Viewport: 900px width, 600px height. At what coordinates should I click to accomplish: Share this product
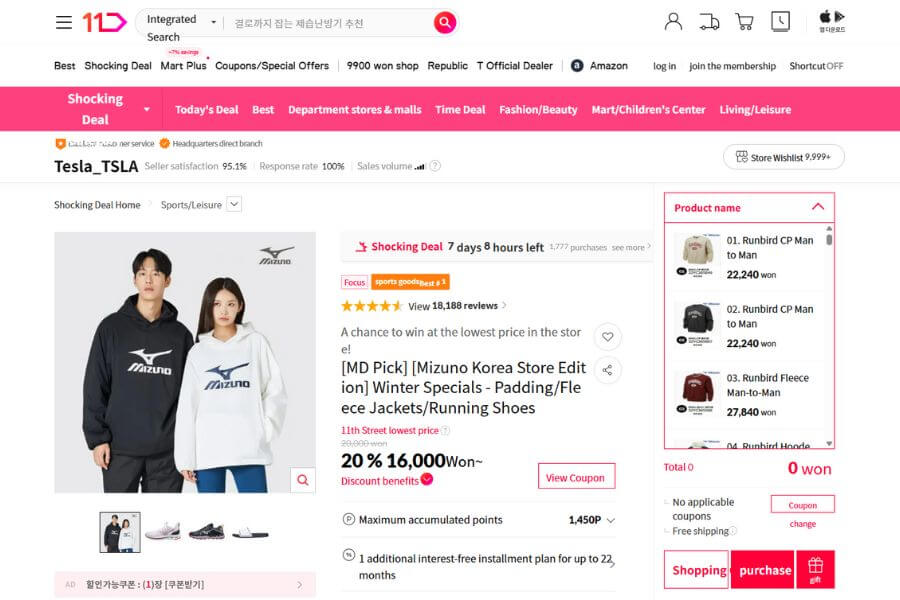pyautogui.click(x=607, y=370)
